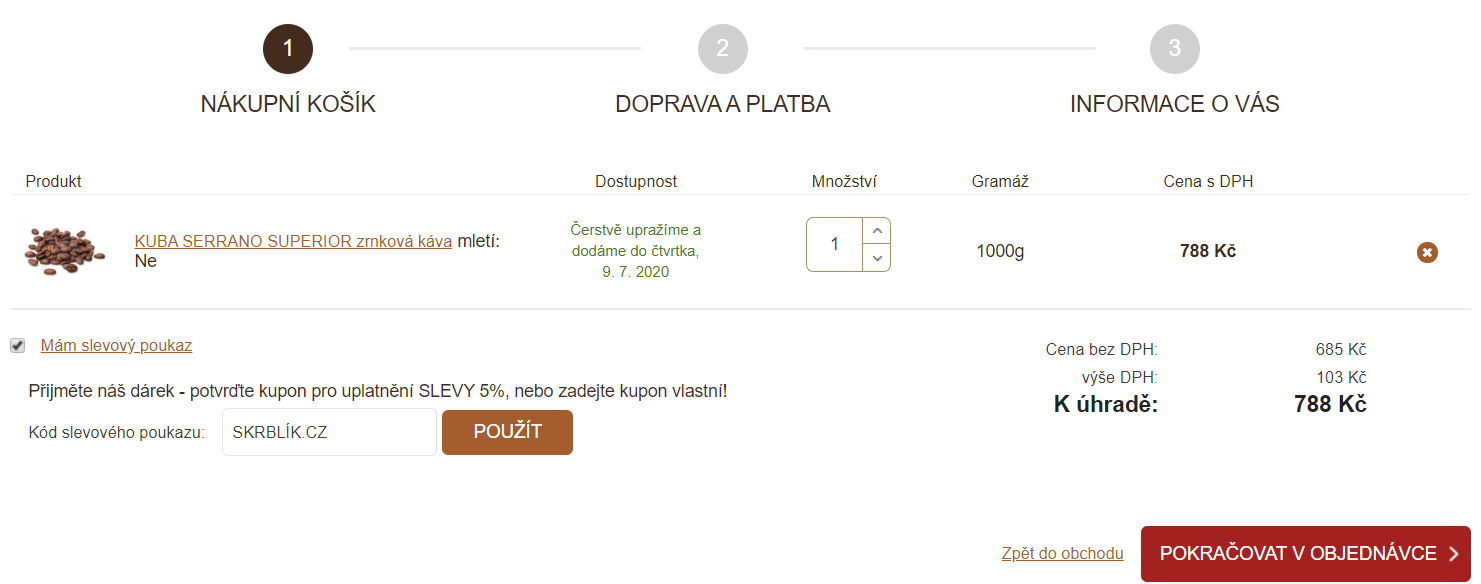Click the coffee beans product thumbnail
1481x584 pixels.
[65, 251]
